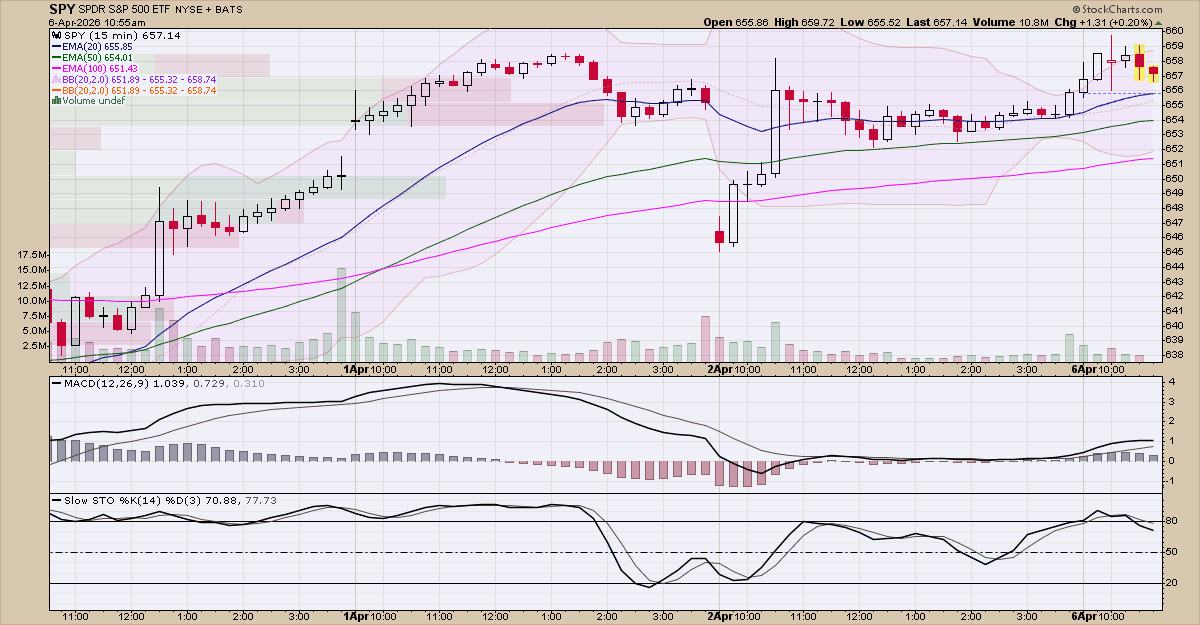Click the 2Apr opening red gap-down candle
Image resolution: width=1200 pixels, height=625 pixels.
pyautogui.click(x=719, y=235)
